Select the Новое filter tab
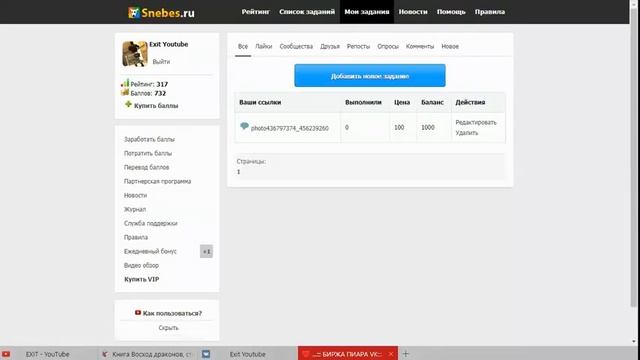640x360 pixels. coord(450,47)
